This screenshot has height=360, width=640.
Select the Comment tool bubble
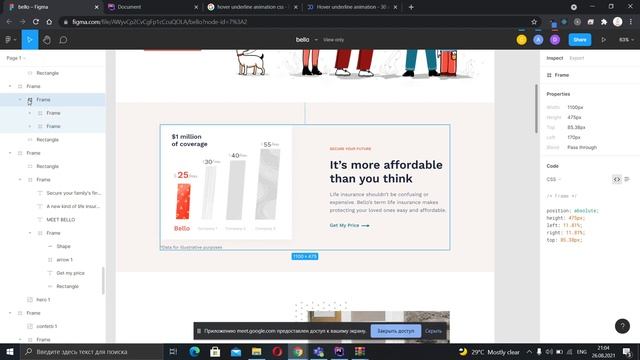(63, 40)
